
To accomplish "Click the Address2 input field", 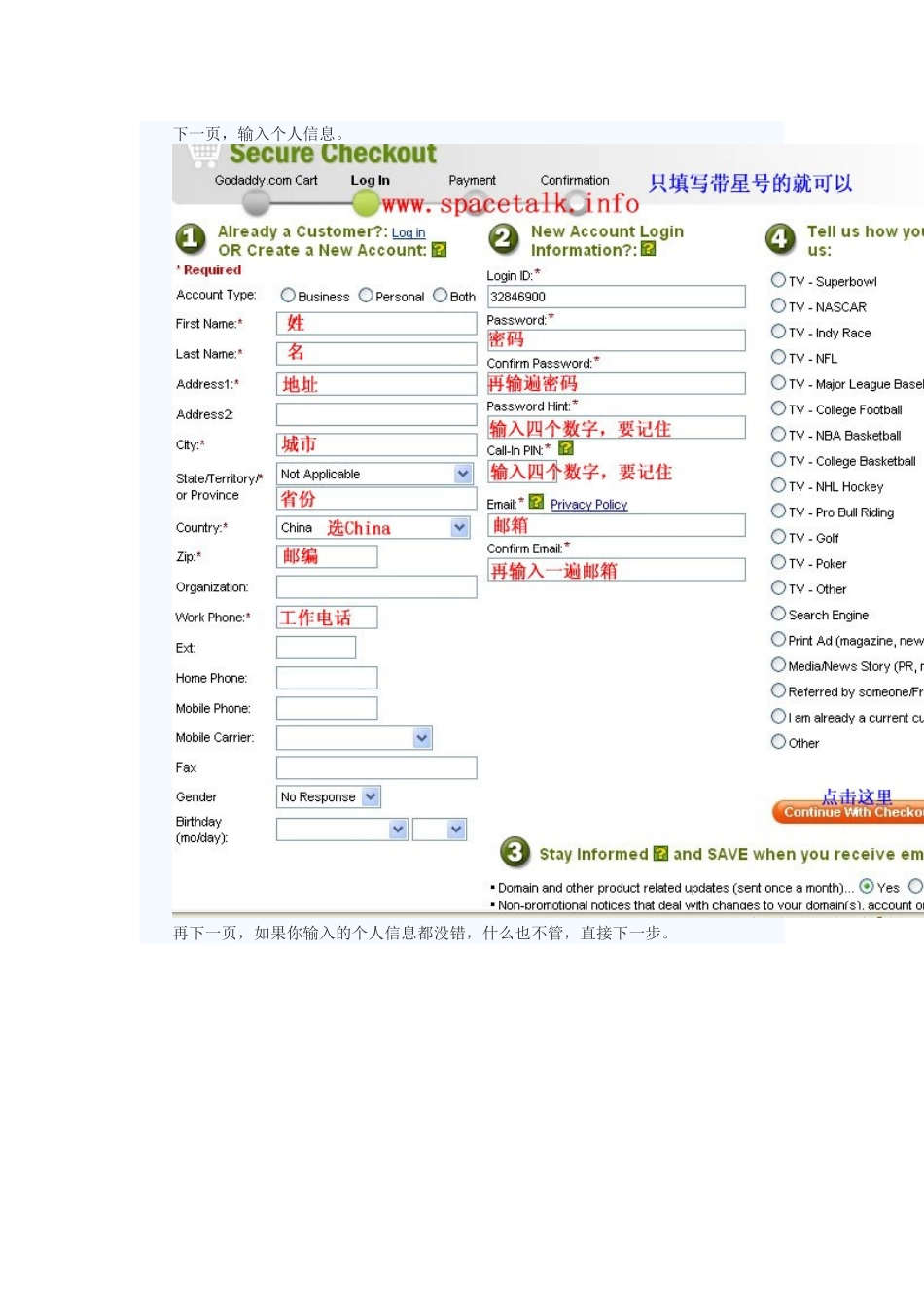I will tap(376, 414).
